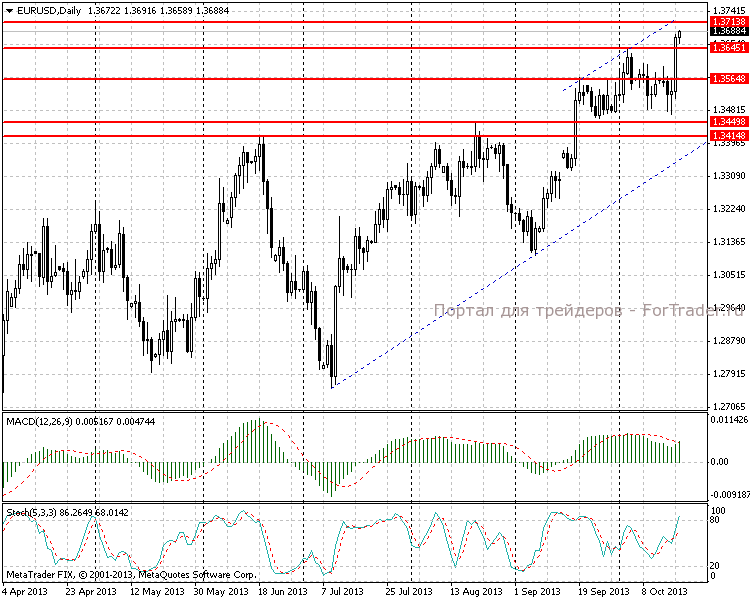The width and height of the screenshot is (750, 600).
Task: Click the 13 Aug 2013 date label
Action: pos(476,591)
